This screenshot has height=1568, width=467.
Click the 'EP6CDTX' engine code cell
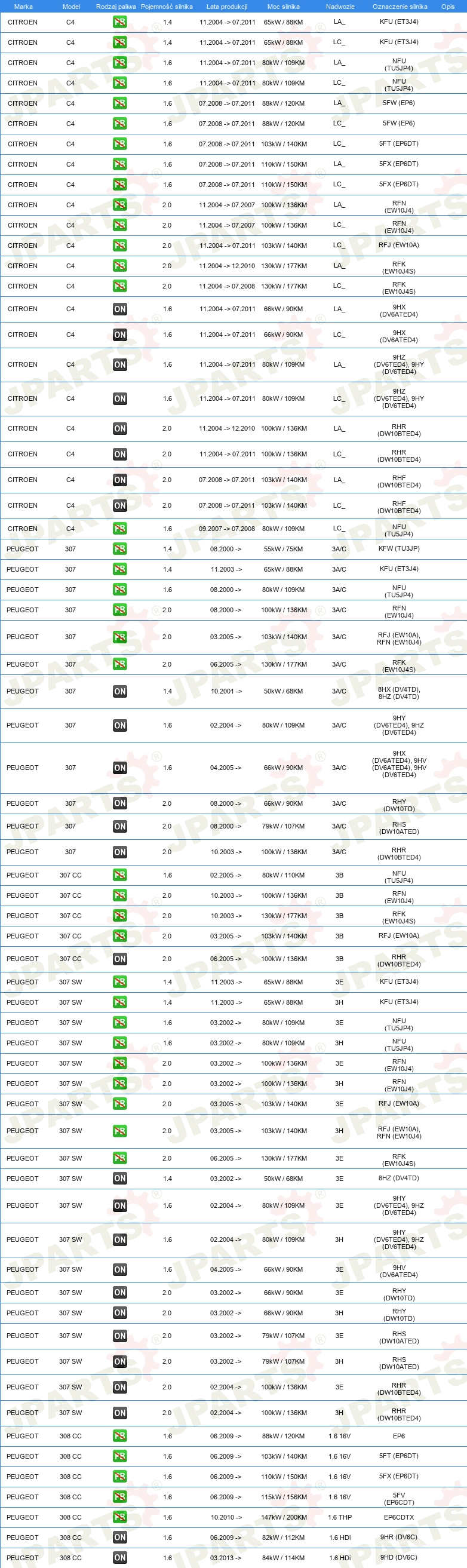click(399, 1517)
